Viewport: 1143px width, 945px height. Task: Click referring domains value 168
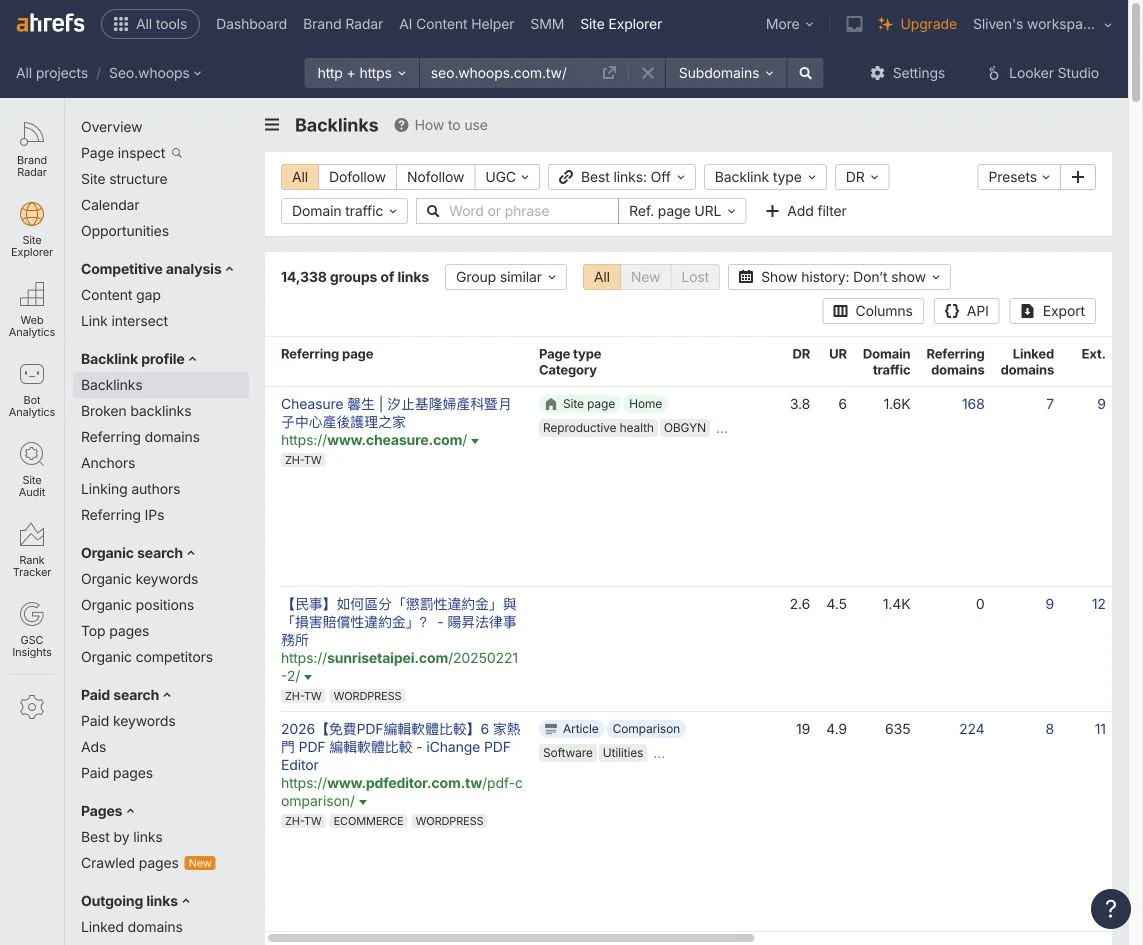(x=972, y=404)
